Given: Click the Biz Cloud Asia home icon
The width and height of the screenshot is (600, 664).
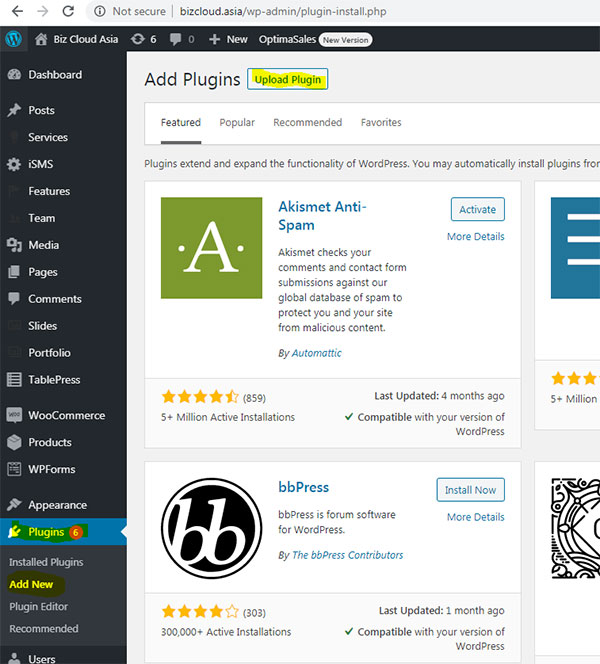Looking at the screenshot, I should (x=41, y=39).
